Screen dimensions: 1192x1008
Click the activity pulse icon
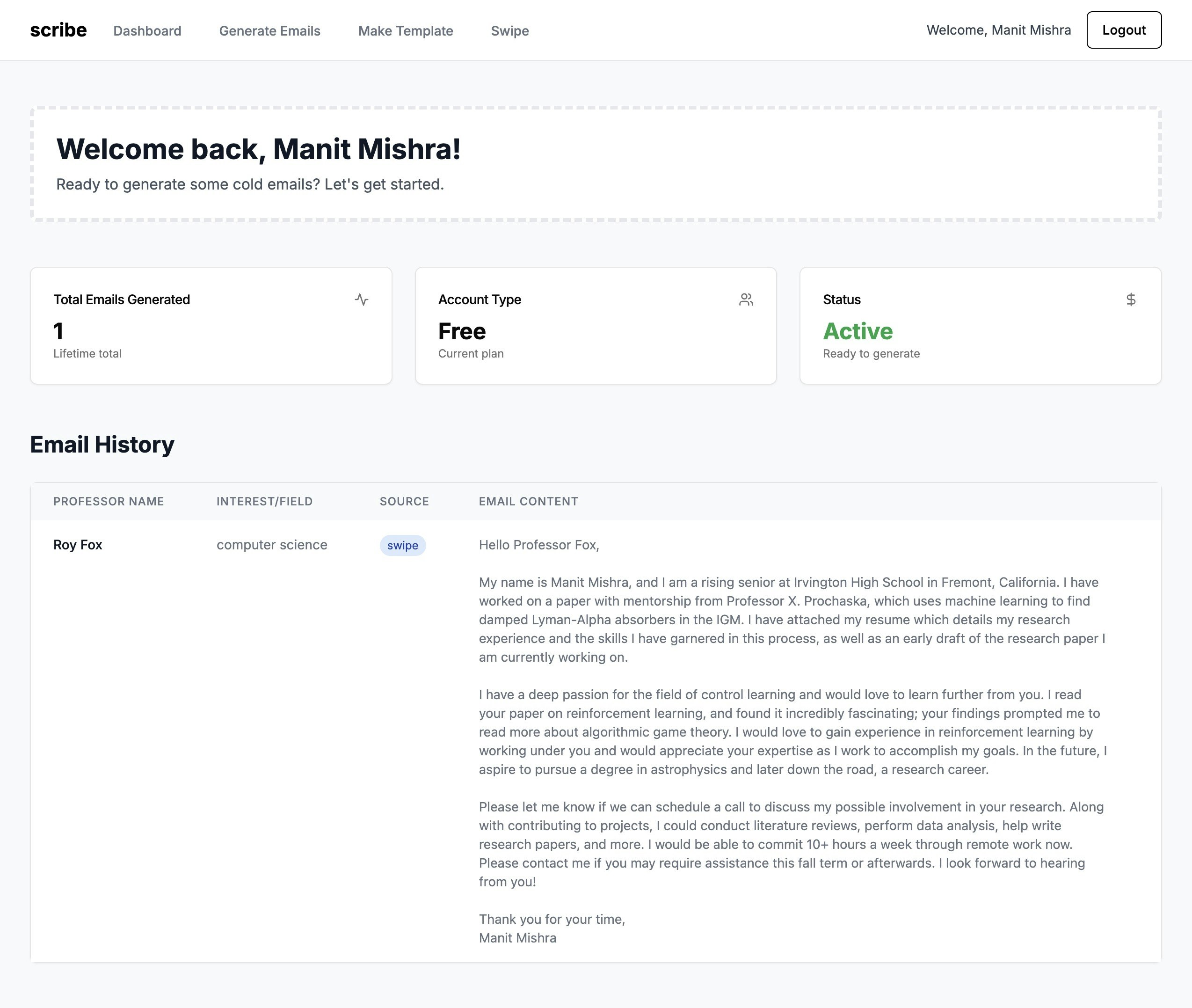[x=361, y=299]
